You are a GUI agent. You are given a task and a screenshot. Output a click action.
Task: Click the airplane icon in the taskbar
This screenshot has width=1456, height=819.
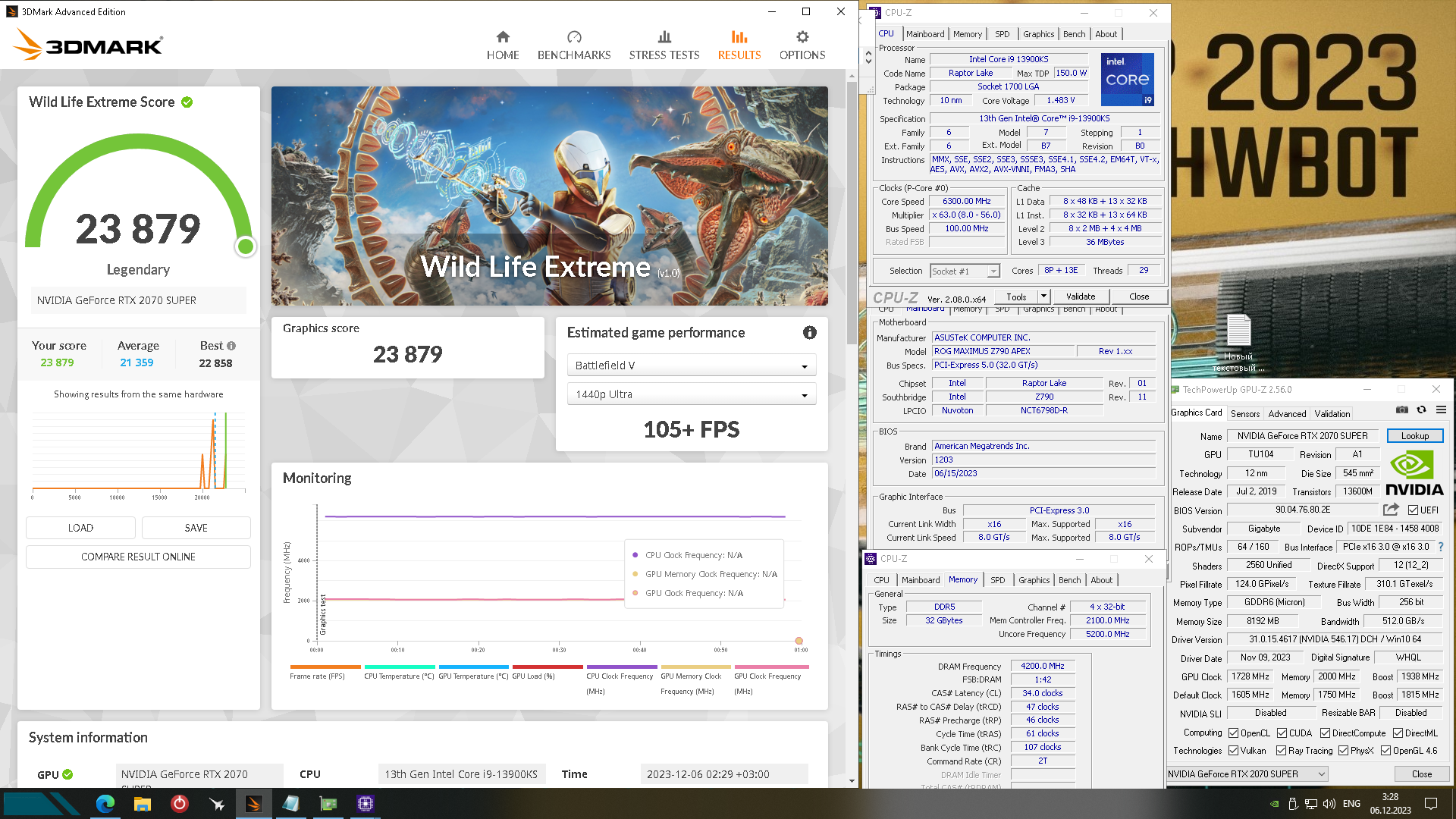[x=217, y=804]
